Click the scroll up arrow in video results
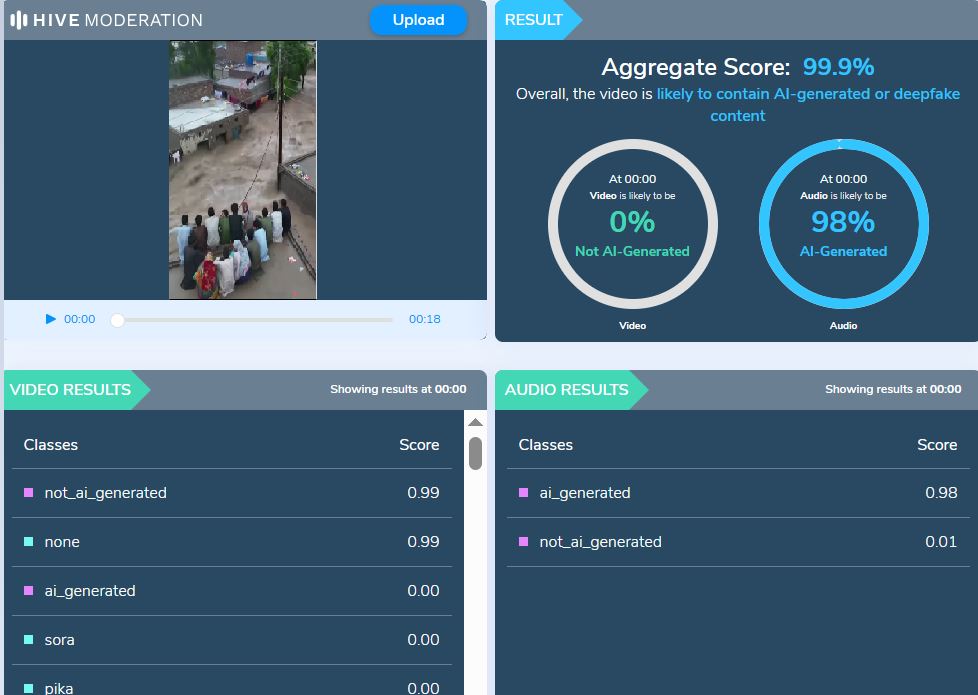This screenshot has width=978, height=695. click(x=475, y=423)
